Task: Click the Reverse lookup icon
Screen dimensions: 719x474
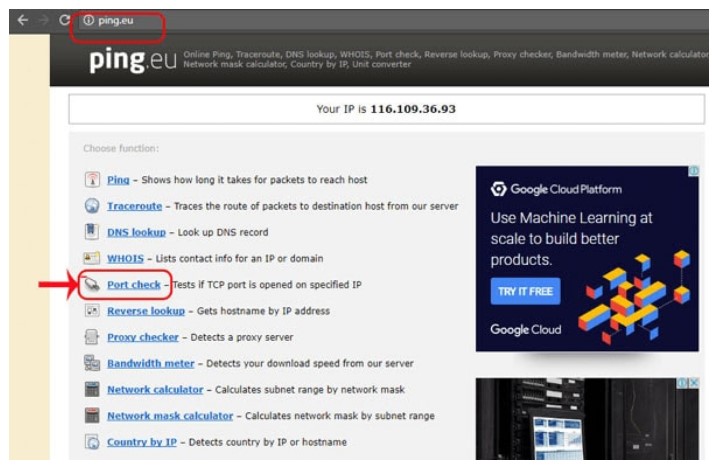Action: coord(91,311)
